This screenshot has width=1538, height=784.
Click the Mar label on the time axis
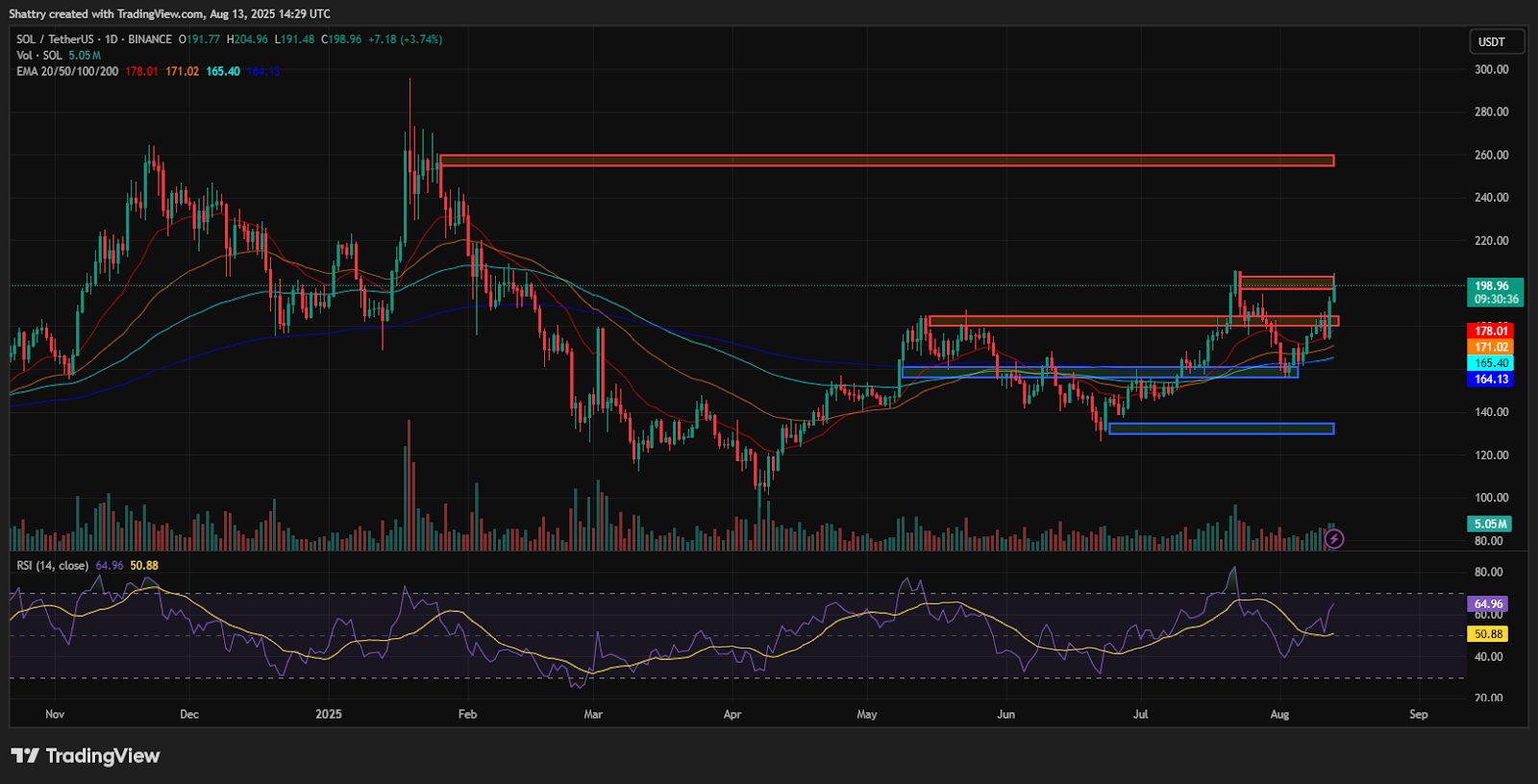click(x=593, y=714)
